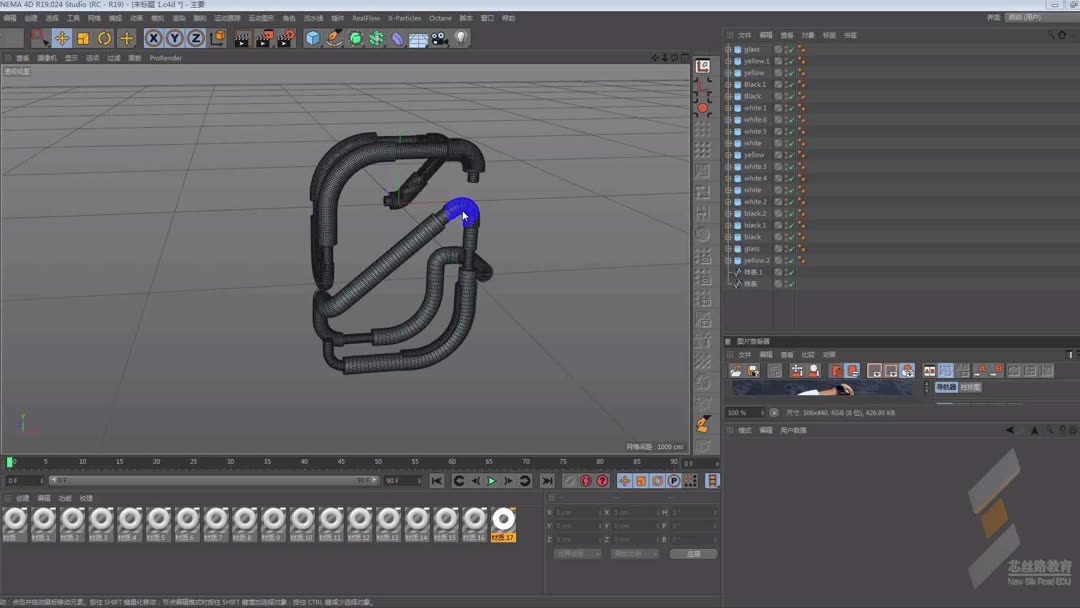
Task: Click the light object icon in the toolbar
Action: (459, 38)
